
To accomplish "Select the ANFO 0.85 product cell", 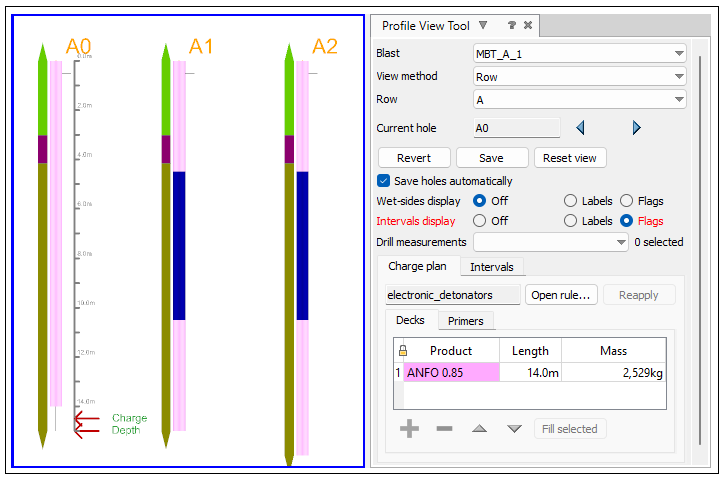I will click(452, 373).
